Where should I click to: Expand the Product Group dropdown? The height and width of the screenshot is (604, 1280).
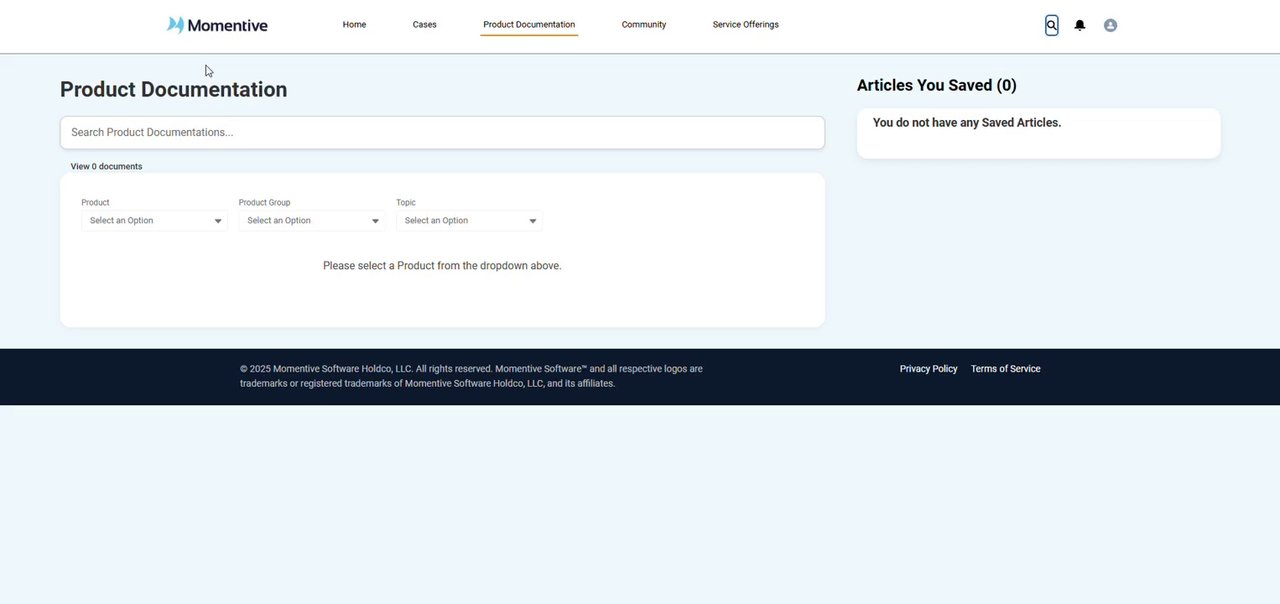(312, 220)
